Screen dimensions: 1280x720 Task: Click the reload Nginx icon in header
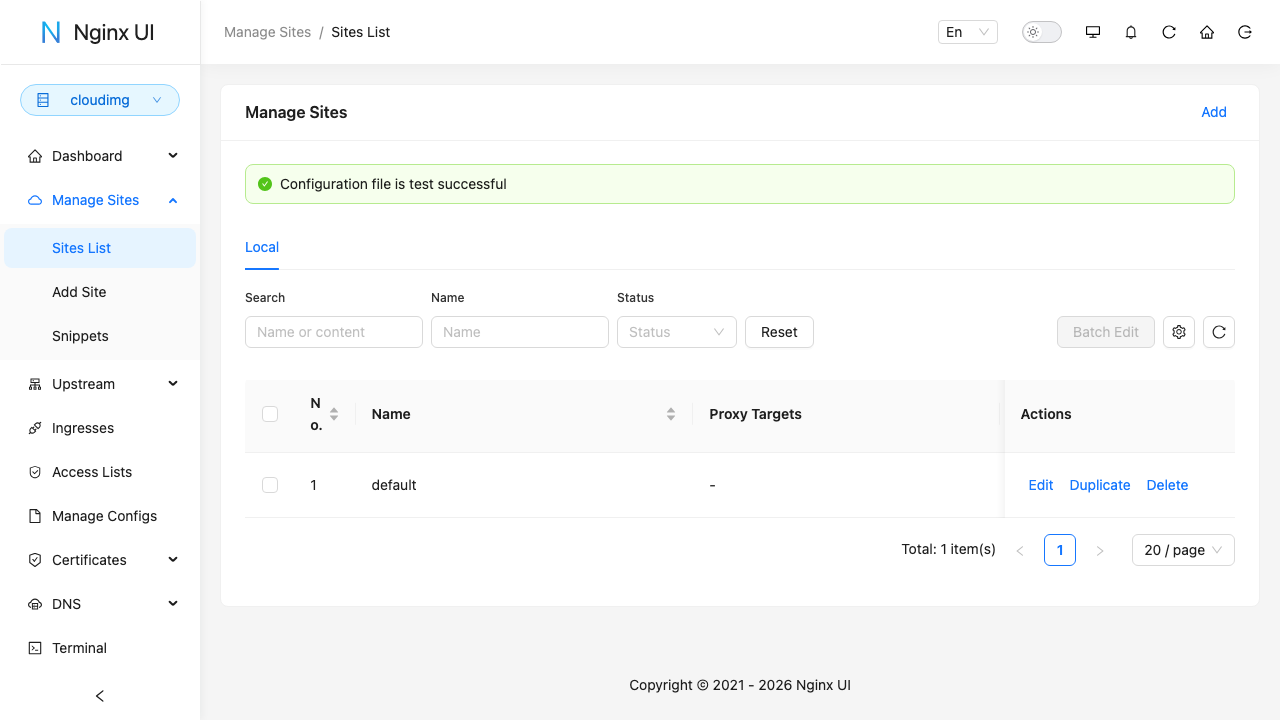pyautogui.click(x=1169, y=32)
